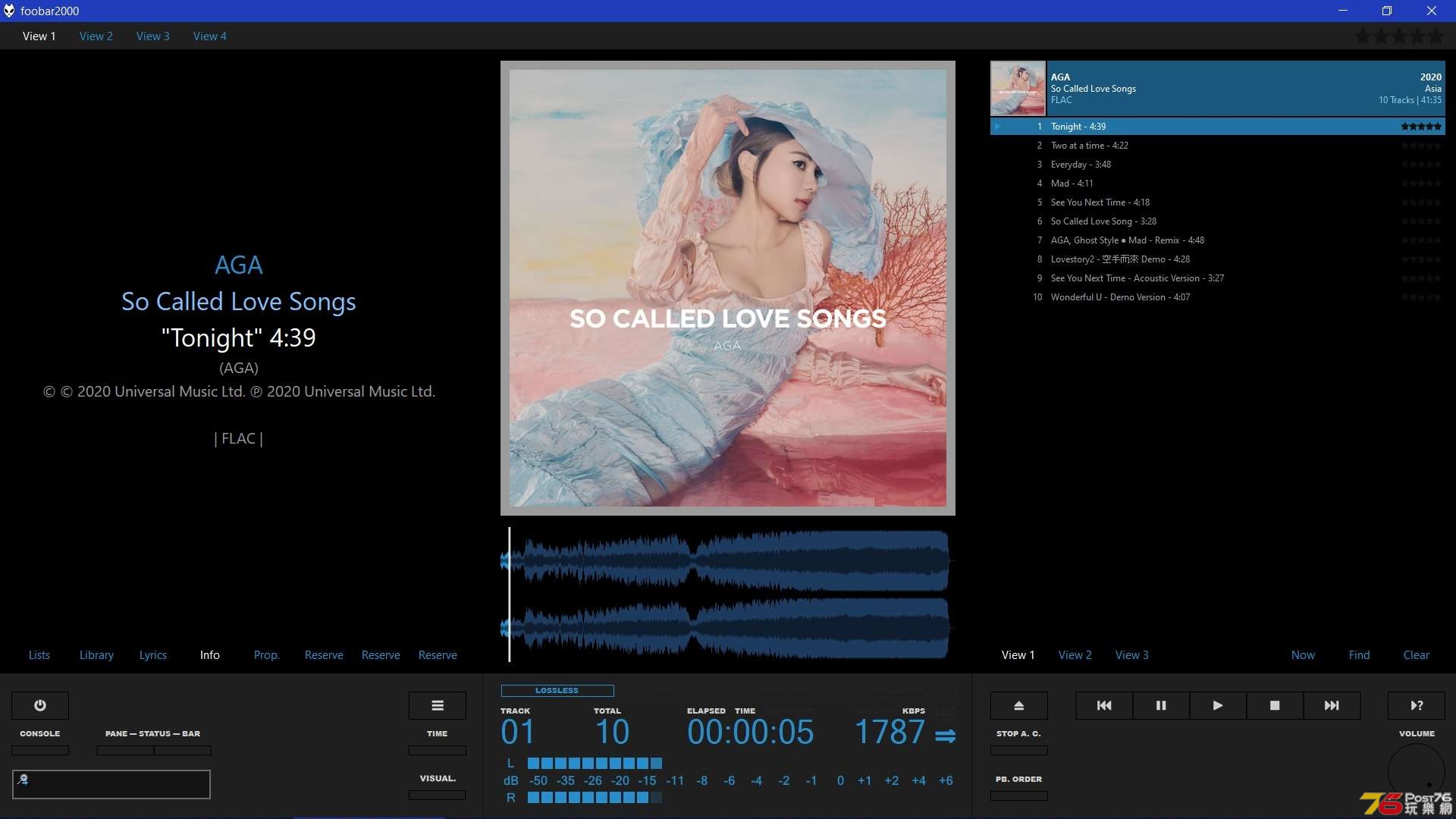Viewport: 1456px width, 819px height.
Task: Click the random play button
Action: pyautogui.click(x=1417, y=705)
